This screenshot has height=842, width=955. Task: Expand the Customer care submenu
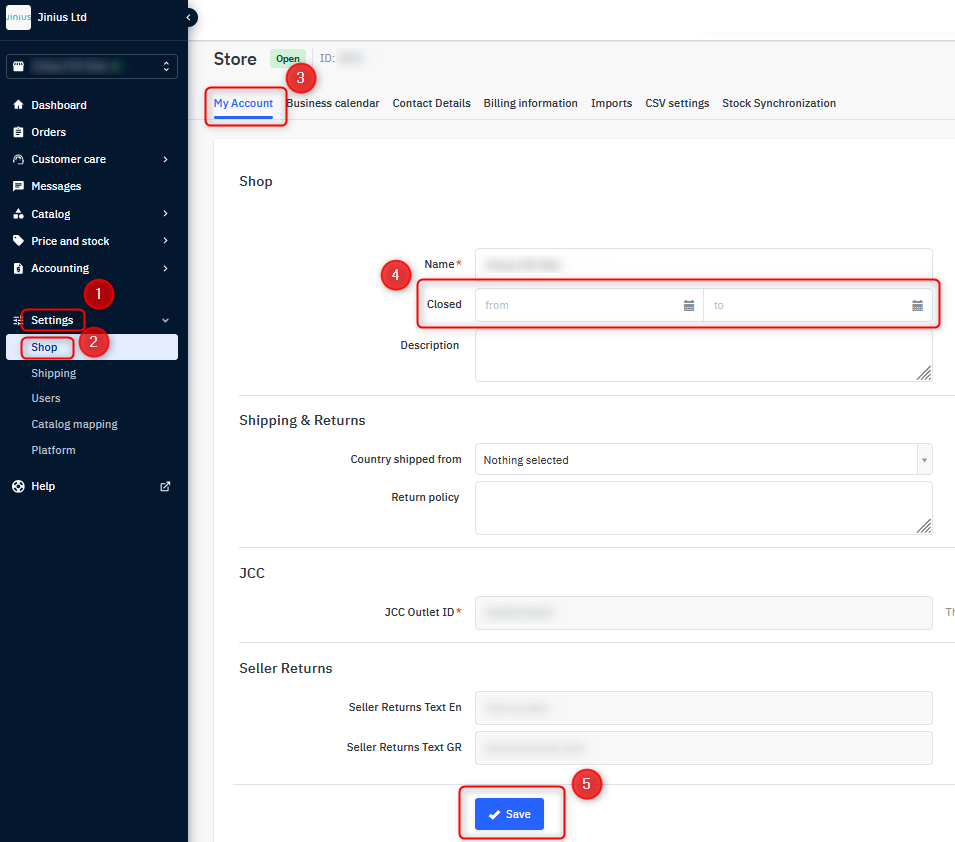coord(165,159)
